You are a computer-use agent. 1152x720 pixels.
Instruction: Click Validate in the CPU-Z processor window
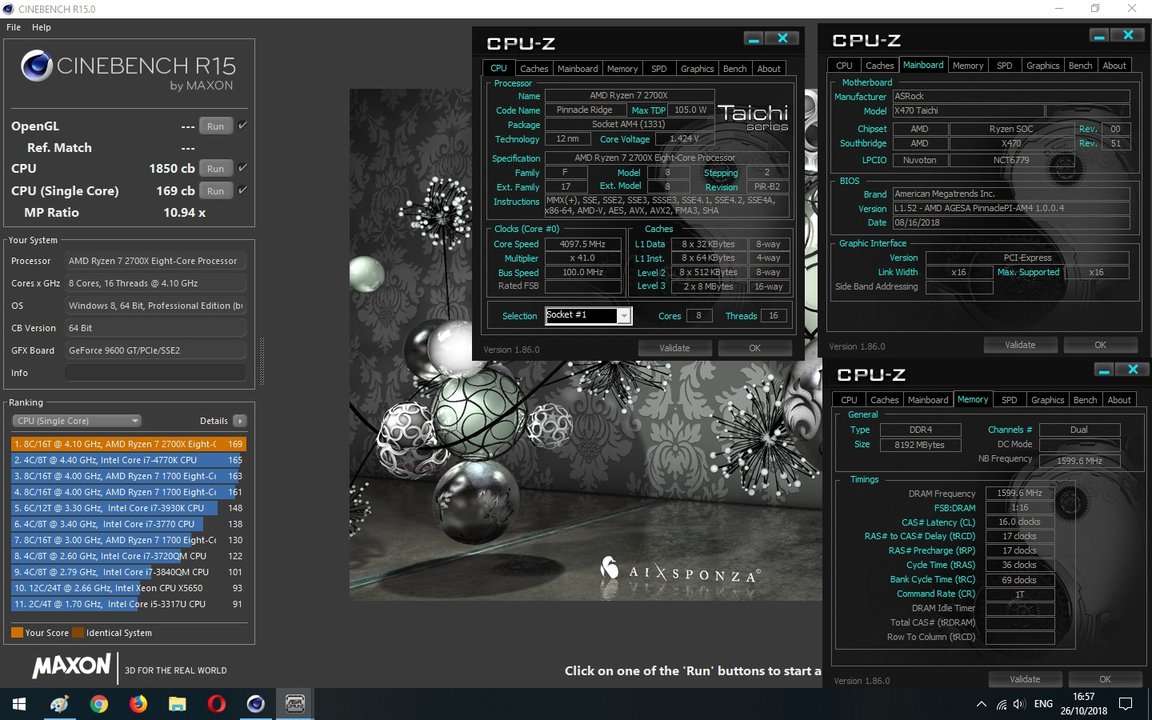pyautogui.click(x=674, y=348)
